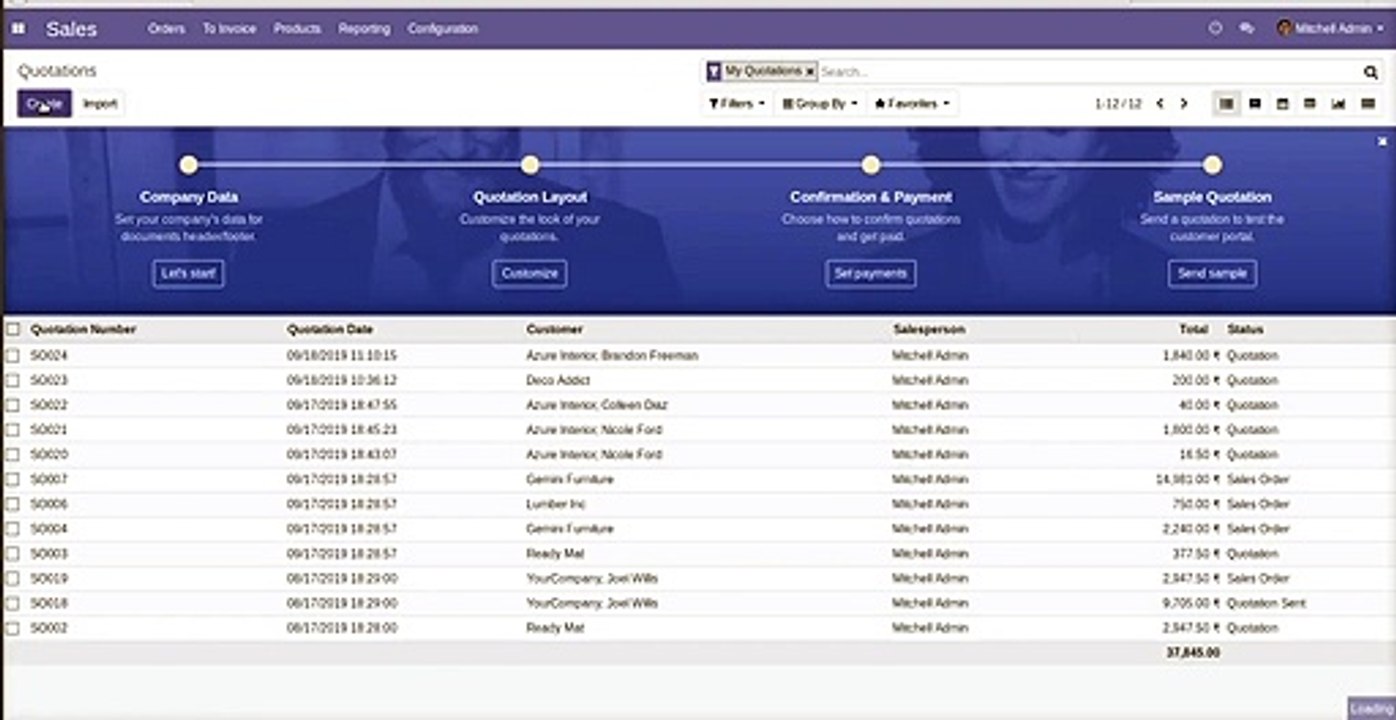The image size is (1396, 720).
Task: Tick the checkbox for SO023
Action: (13, 381)
